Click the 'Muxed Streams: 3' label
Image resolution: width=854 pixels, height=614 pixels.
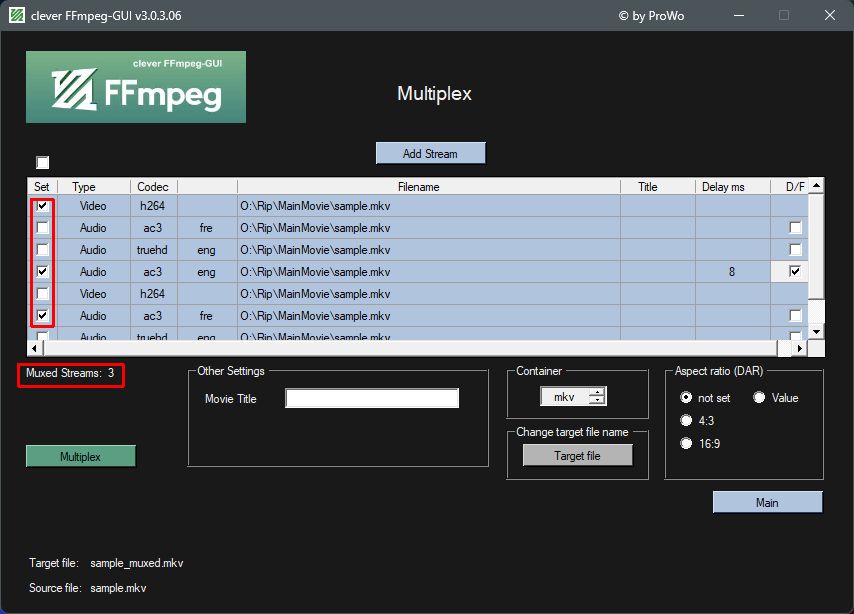[x=70, y=373]
